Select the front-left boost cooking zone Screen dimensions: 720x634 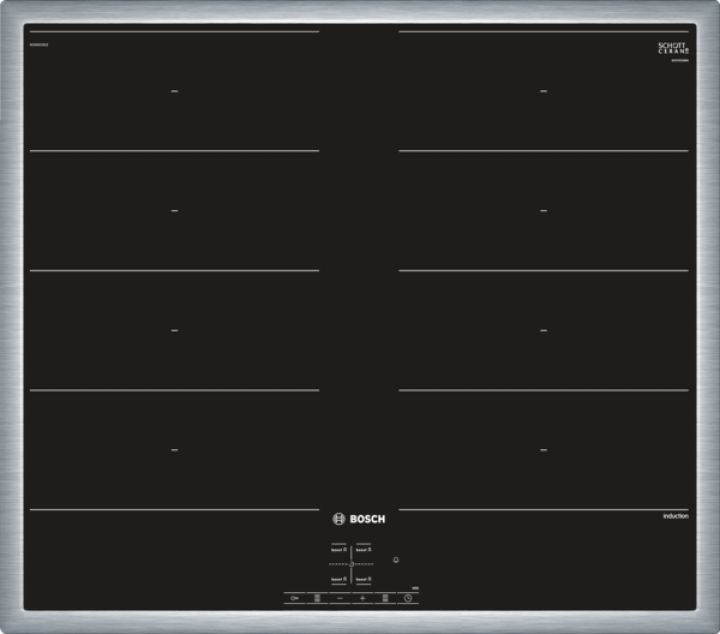pyautogui.click(x=339, y=579)
